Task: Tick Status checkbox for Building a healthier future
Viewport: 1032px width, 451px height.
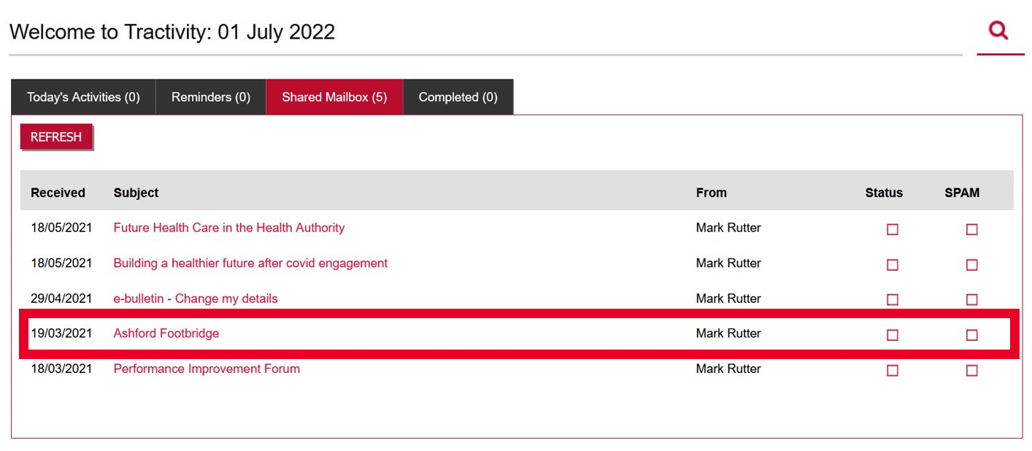Action: pyautogui.click(x=892, y=265)
